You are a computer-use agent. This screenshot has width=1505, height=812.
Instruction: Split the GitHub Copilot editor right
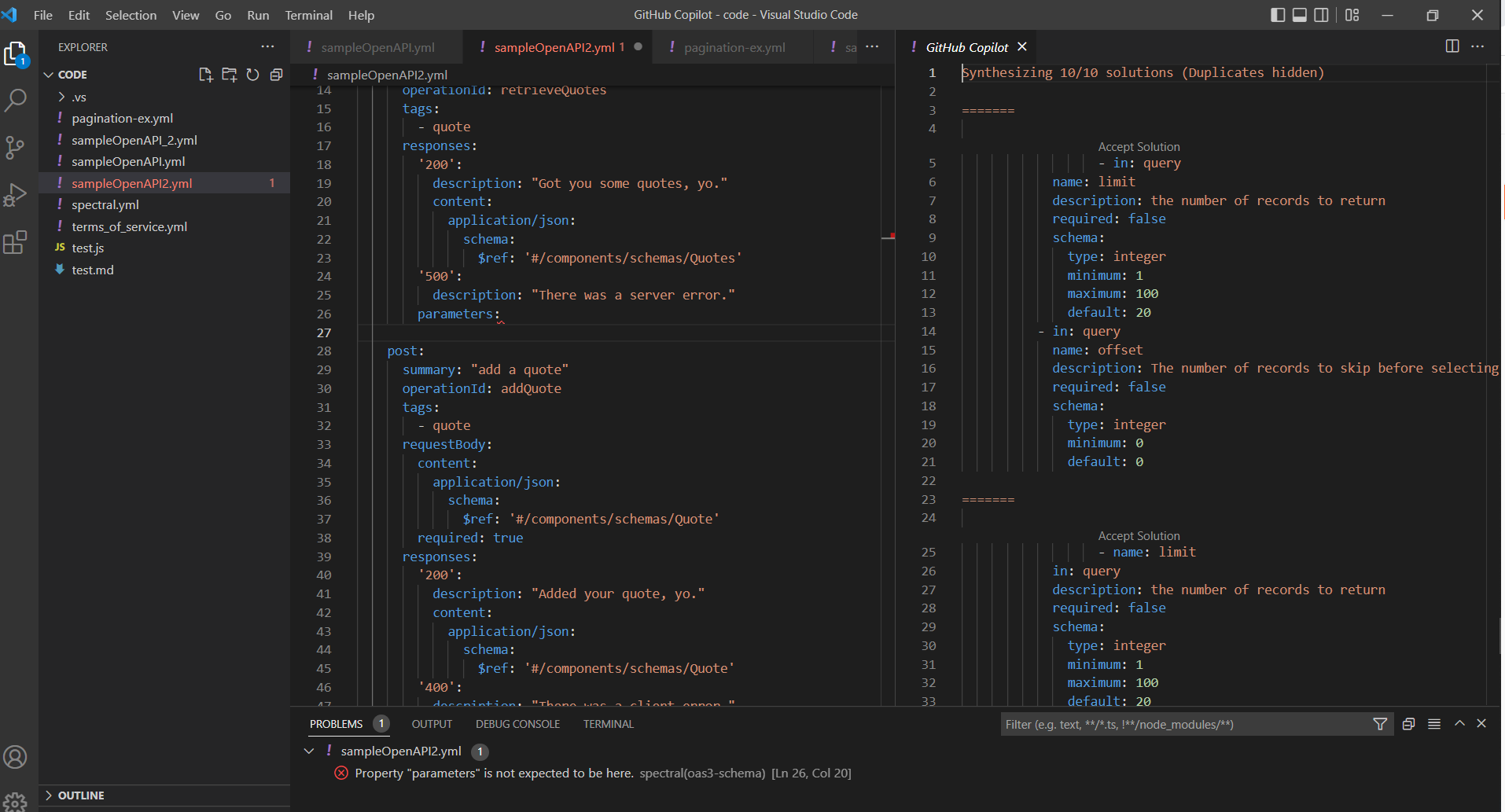(x=1452, y=46)
